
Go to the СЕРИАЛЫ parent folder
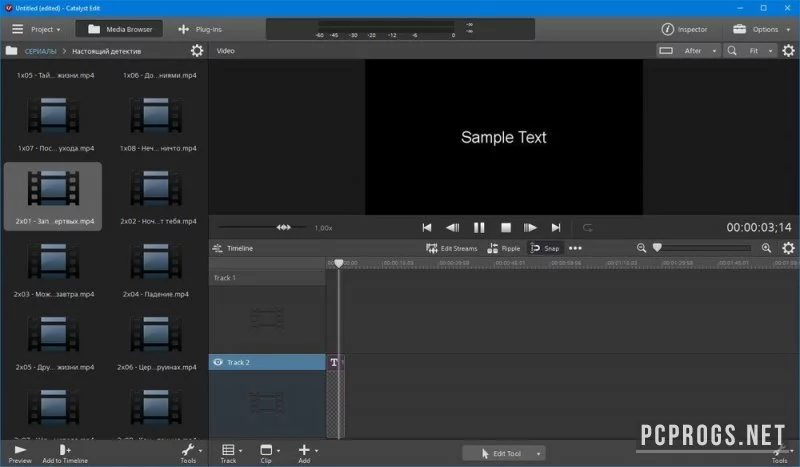[40, 51]
